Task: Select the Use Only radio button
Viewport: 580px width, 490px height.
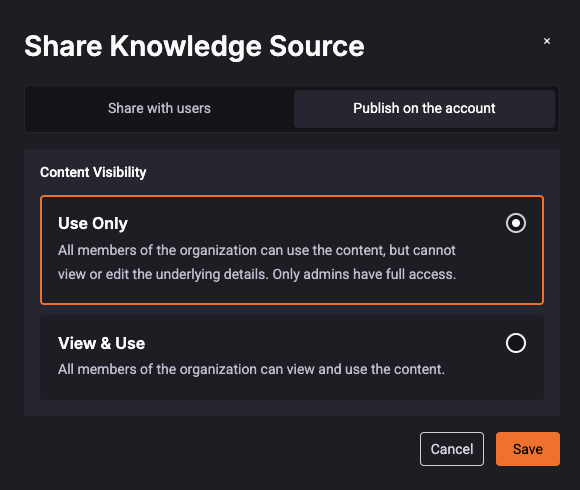Action: point(516,223)
